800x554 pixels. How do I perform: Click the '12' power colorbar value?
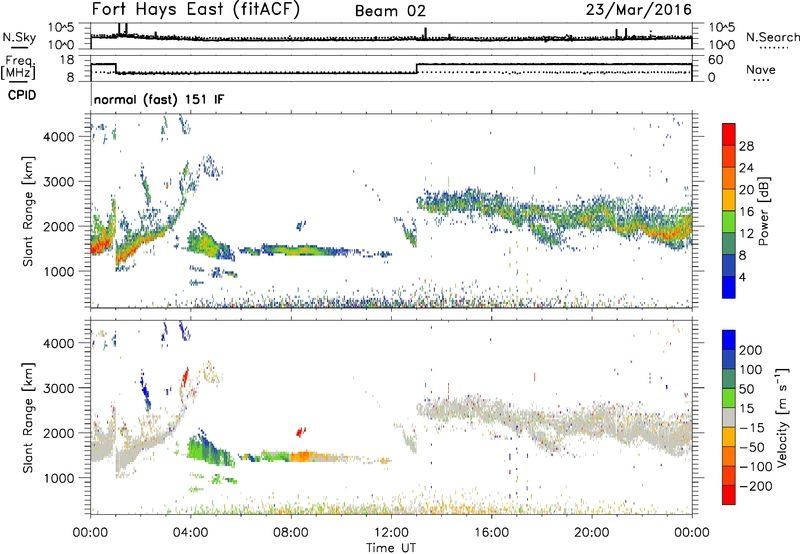746,234
